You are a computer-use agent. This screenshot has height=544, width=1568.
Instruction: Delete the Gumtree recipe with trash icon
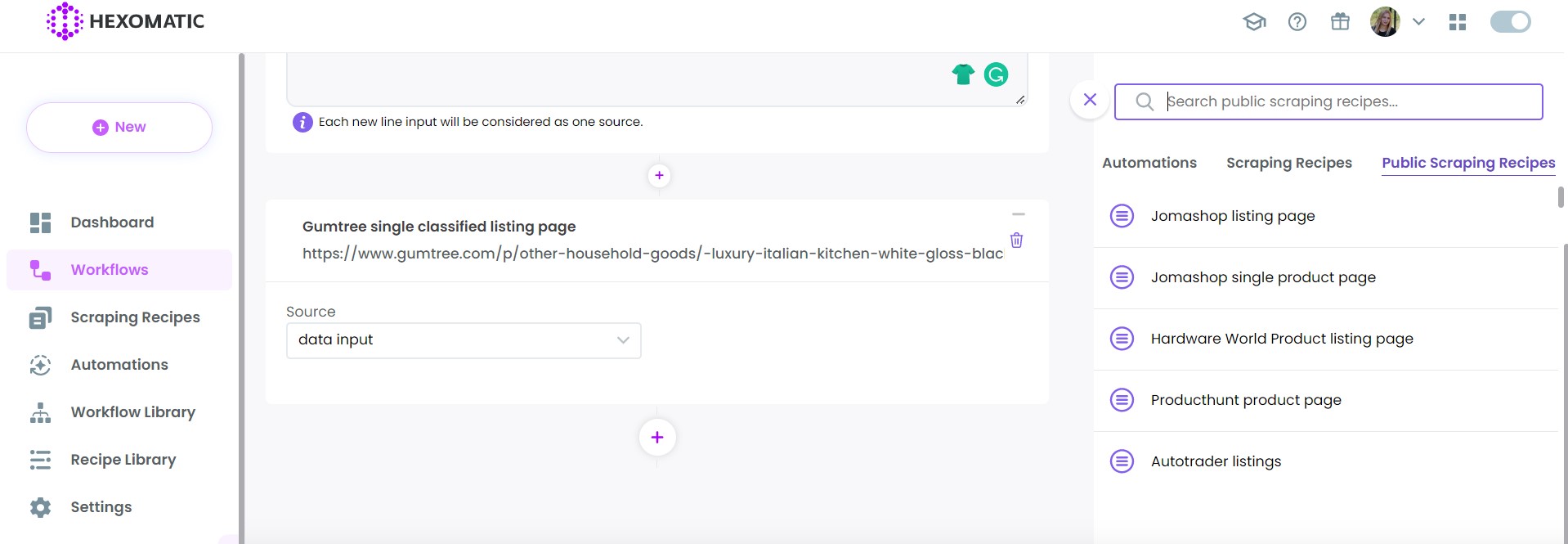(x=1016, y=241)
